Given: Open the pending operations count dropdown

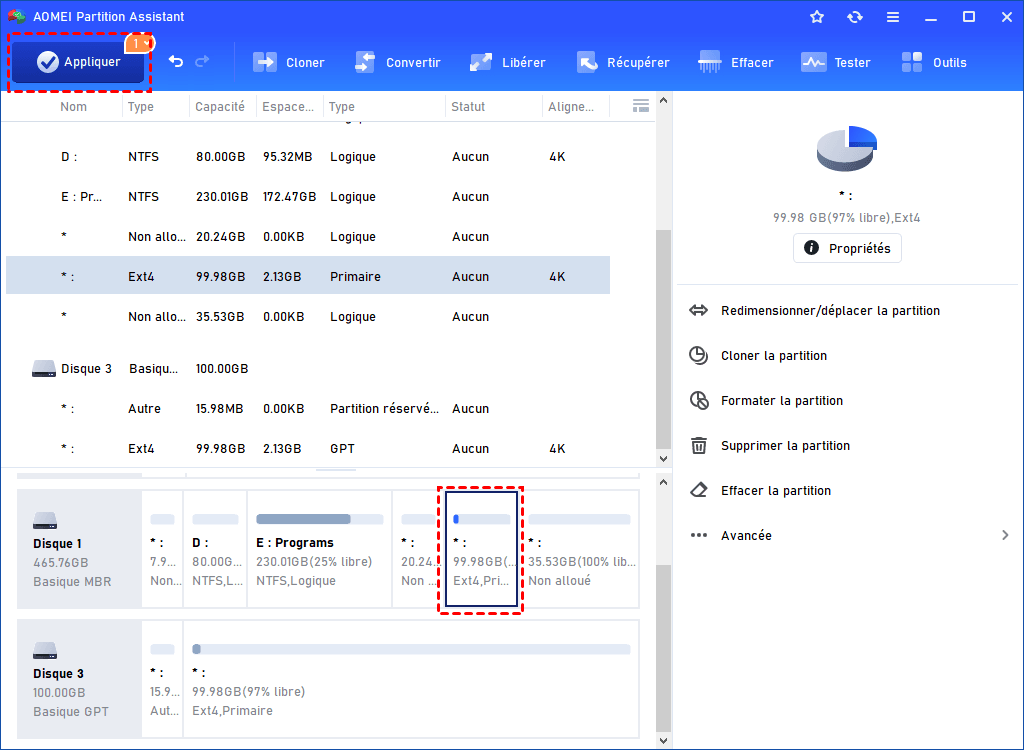Looking at the screenshot, I should pyautogui.click(x=139, y=44).
